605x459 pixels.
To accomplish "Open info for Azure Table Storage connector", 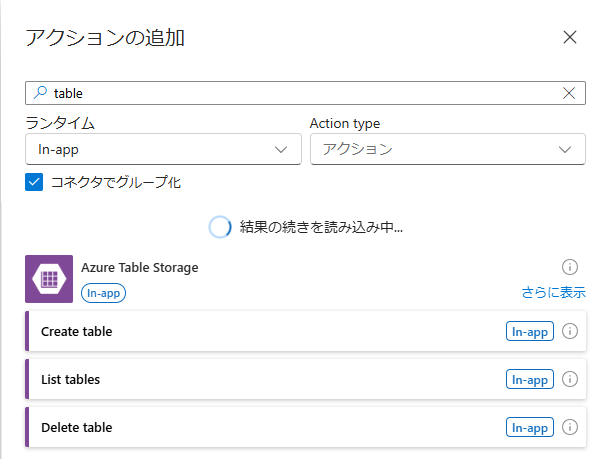I will [570, 267].
